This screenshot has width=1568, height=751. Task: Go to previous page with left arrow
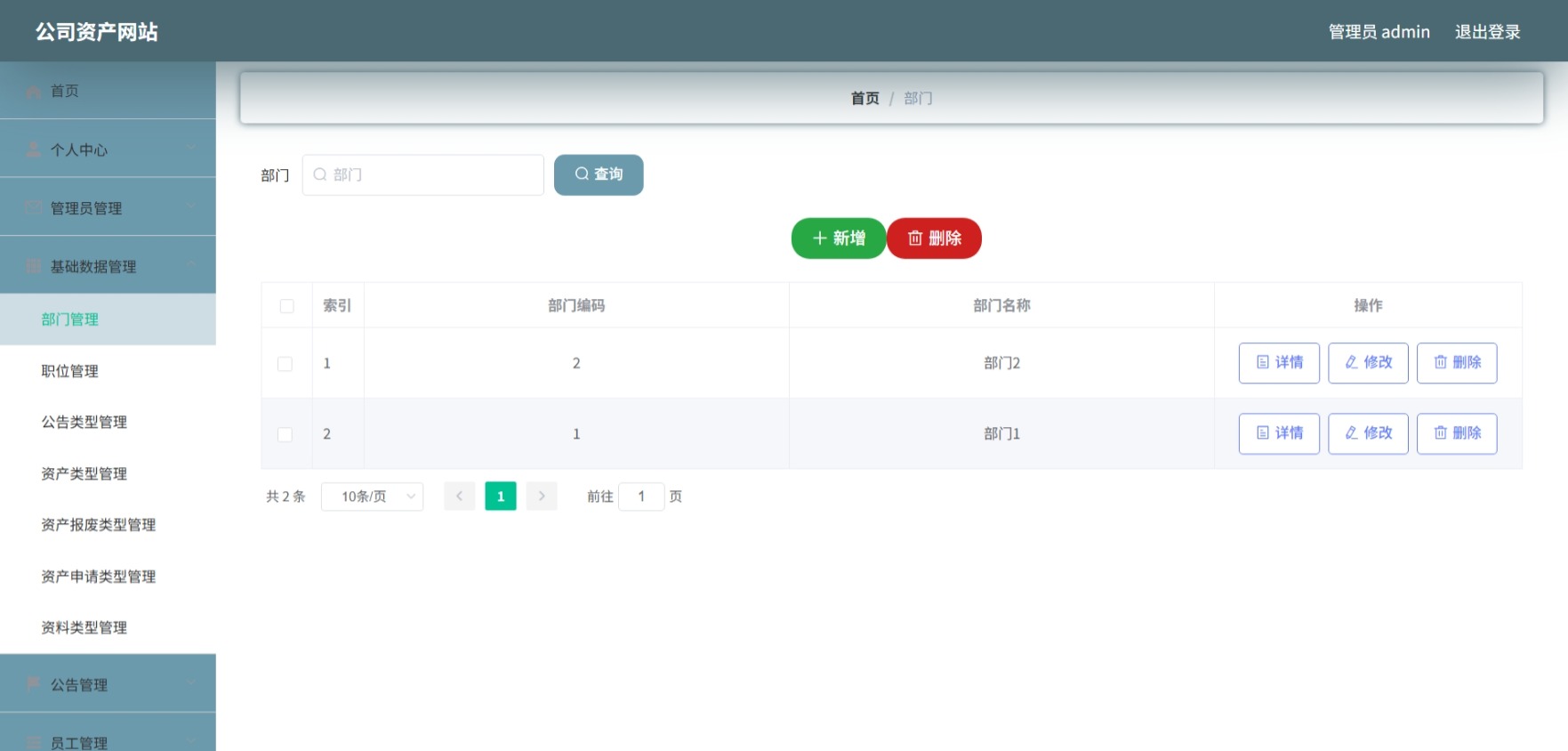[459, 497]
